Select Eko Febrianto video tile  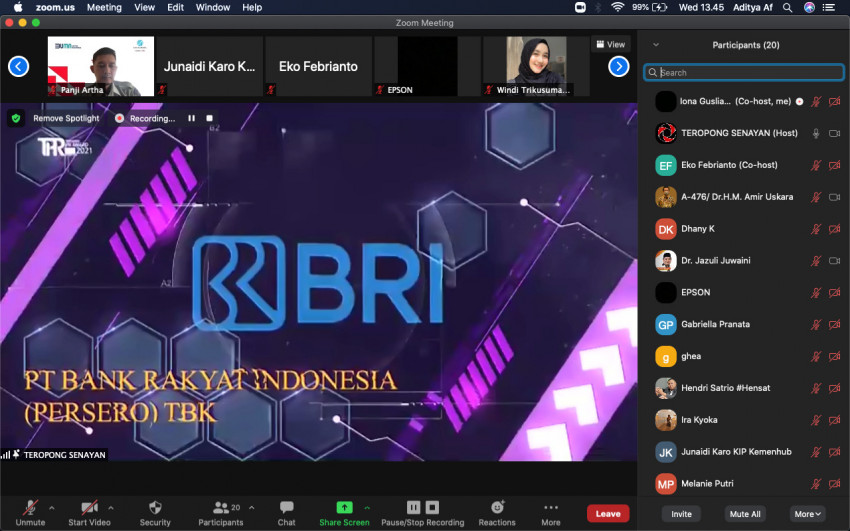coord(318,66)
